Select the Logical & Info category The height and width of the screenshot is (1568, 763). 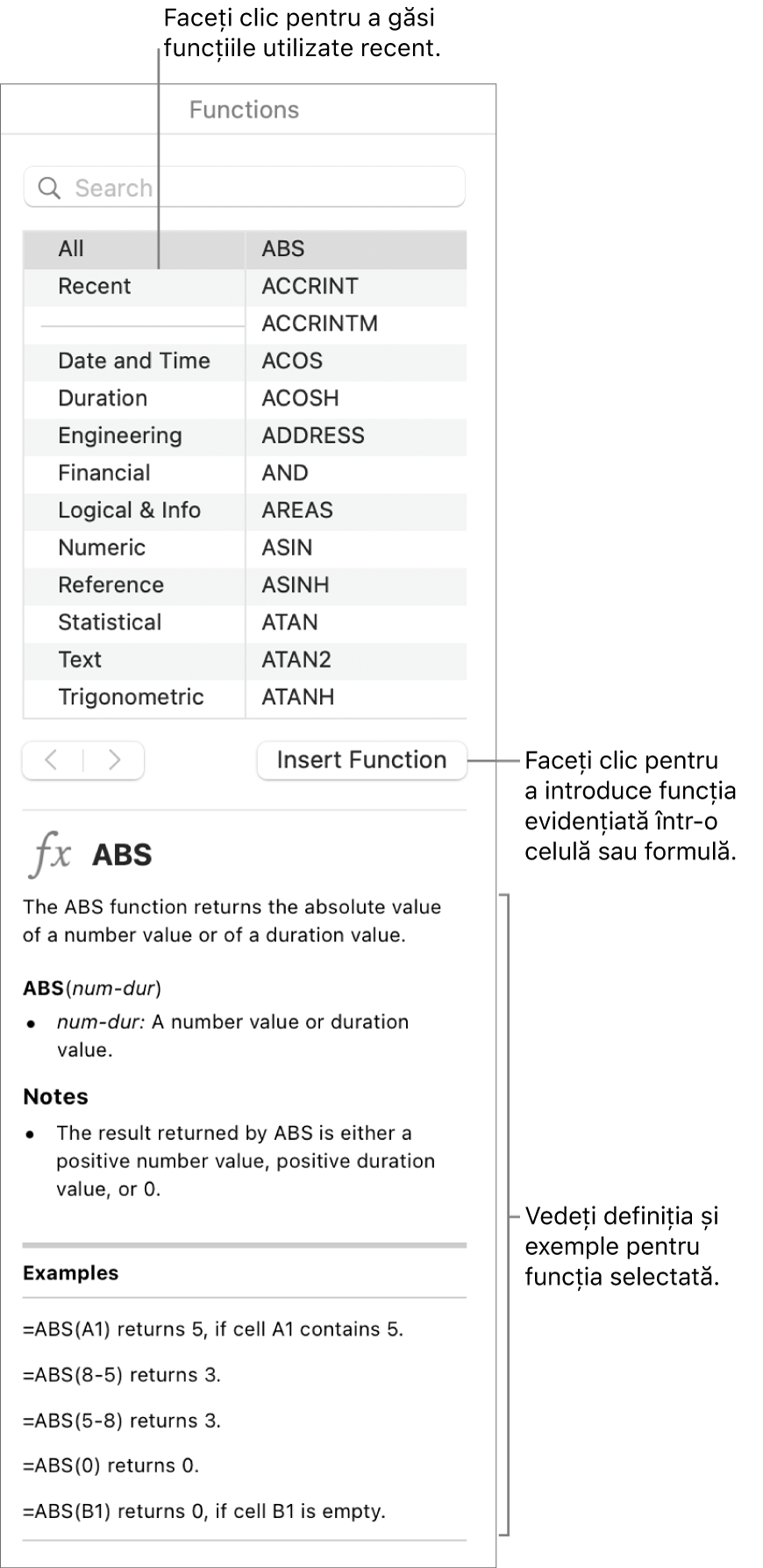129,510
